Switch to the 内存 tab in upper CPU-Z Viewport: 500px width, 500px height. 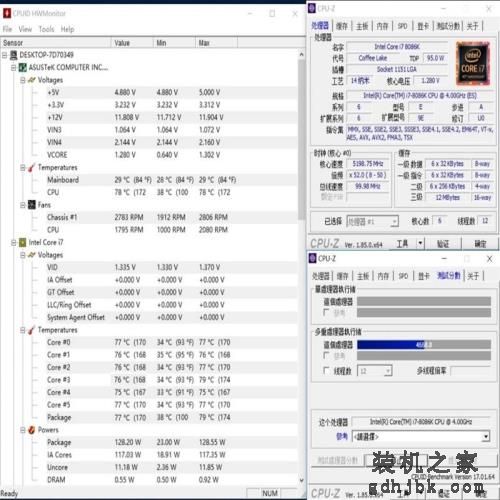382,26
